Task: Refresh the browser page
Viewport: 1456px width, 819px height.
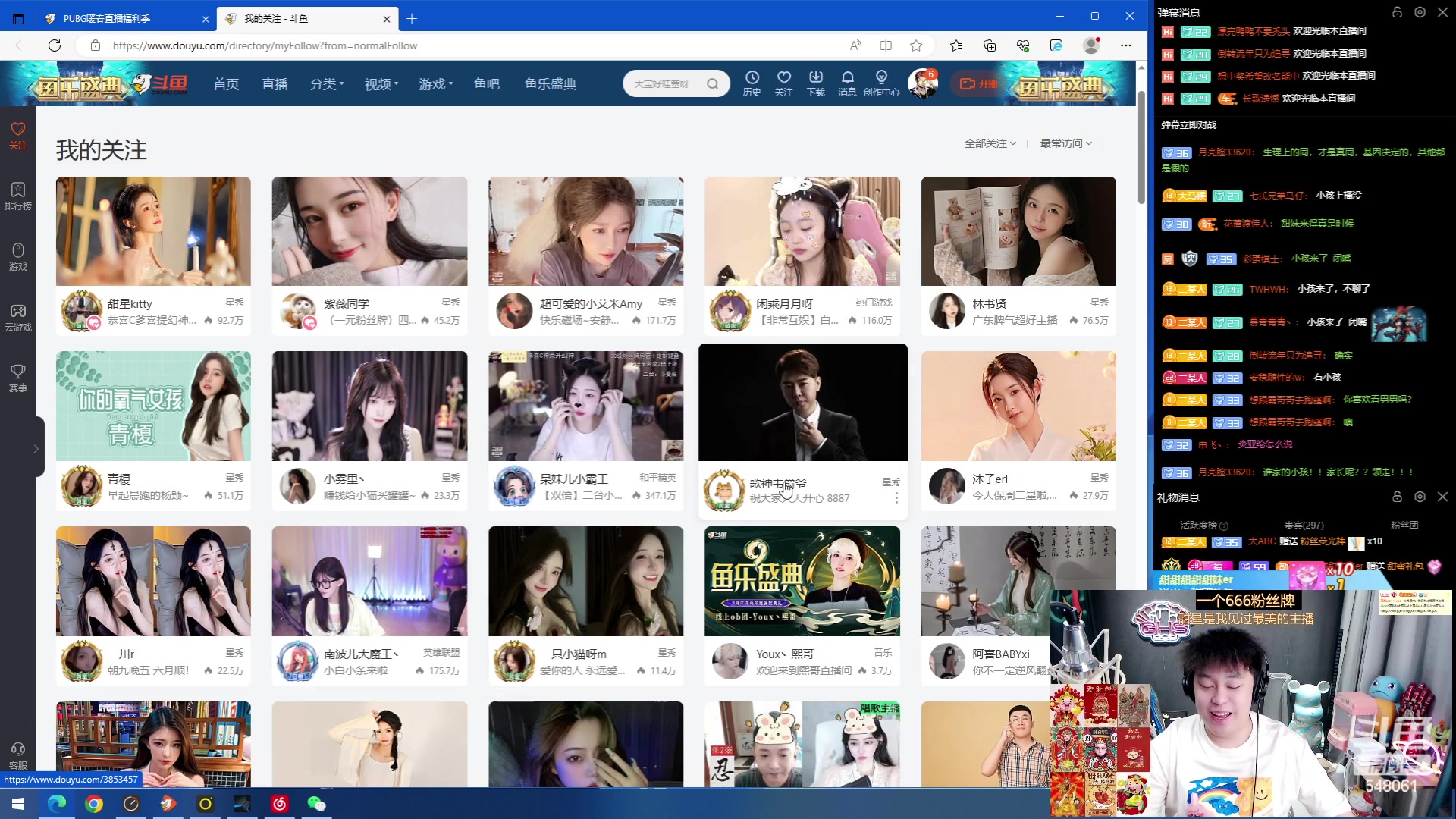Action: click(55, 45)
